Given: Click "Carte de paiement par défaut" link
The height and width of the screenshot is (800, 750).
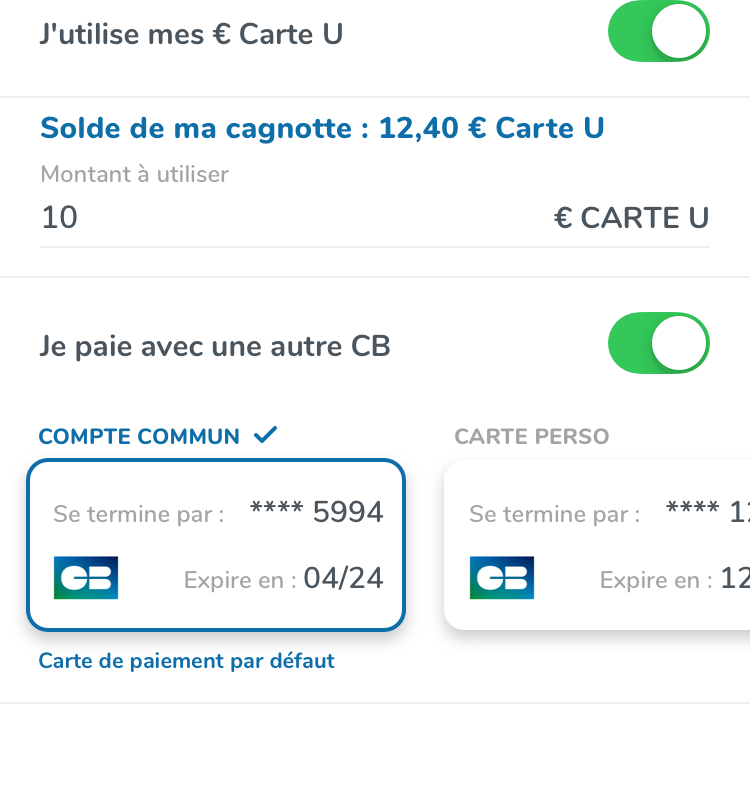Looking at the screenshot, I should coord(187,661).
